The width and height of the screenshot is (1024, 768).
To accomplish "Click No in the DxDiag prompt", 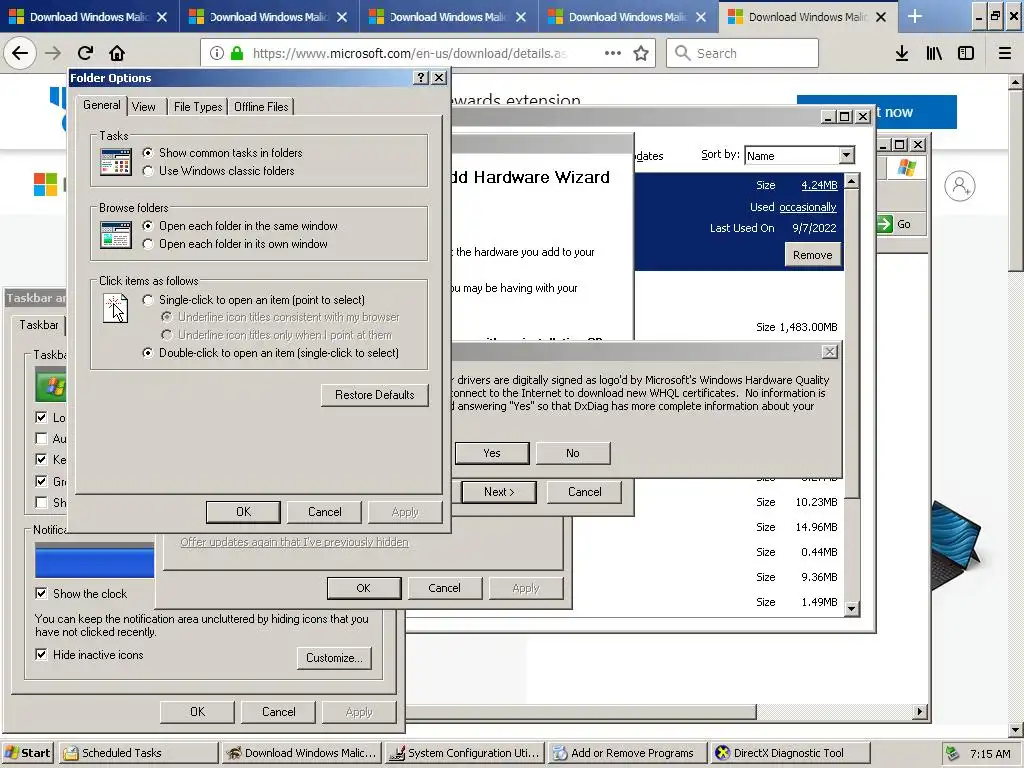I will coord(573,453).
